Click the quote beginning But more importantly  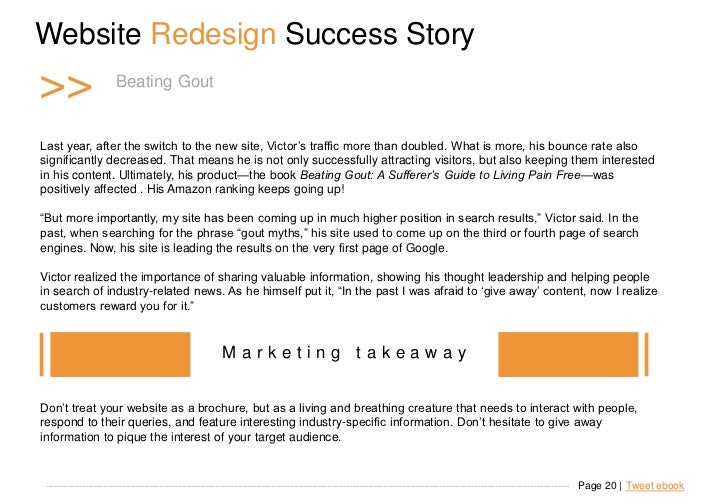pyautogui.click(x=339, y=233)
